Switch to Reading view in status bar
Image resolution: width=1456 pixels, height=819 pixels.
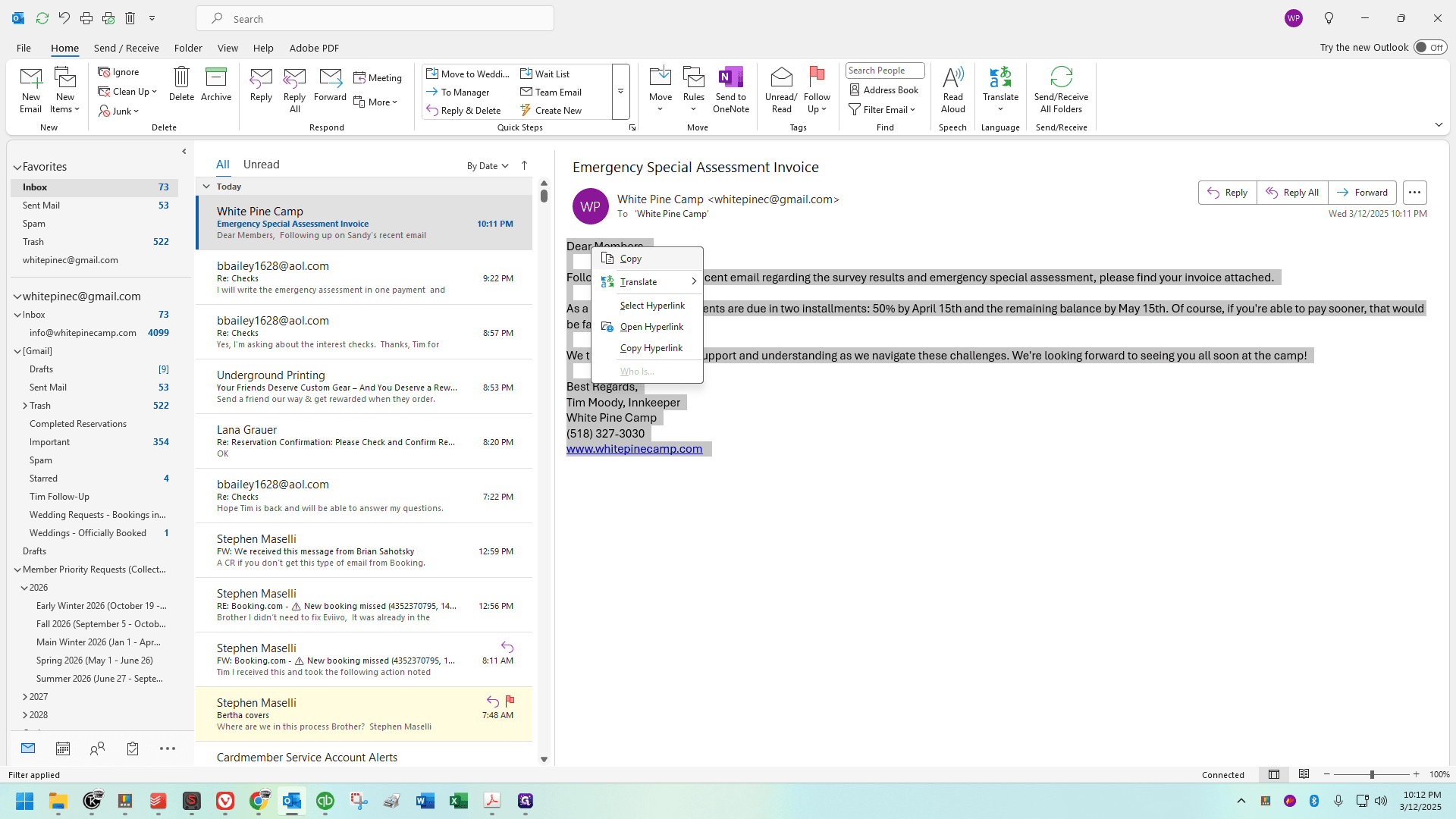click(1304, 774)
